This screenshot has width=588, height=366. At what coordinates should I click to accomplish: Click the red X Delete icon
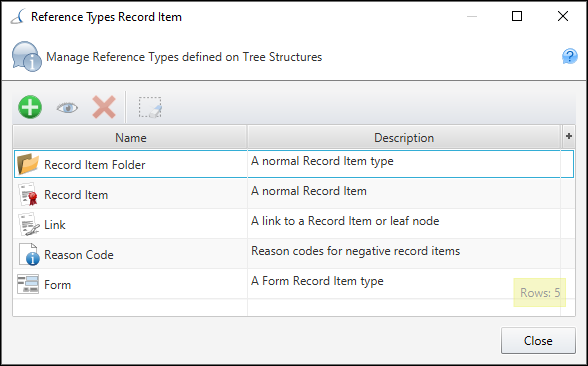(x=104, y=107)
